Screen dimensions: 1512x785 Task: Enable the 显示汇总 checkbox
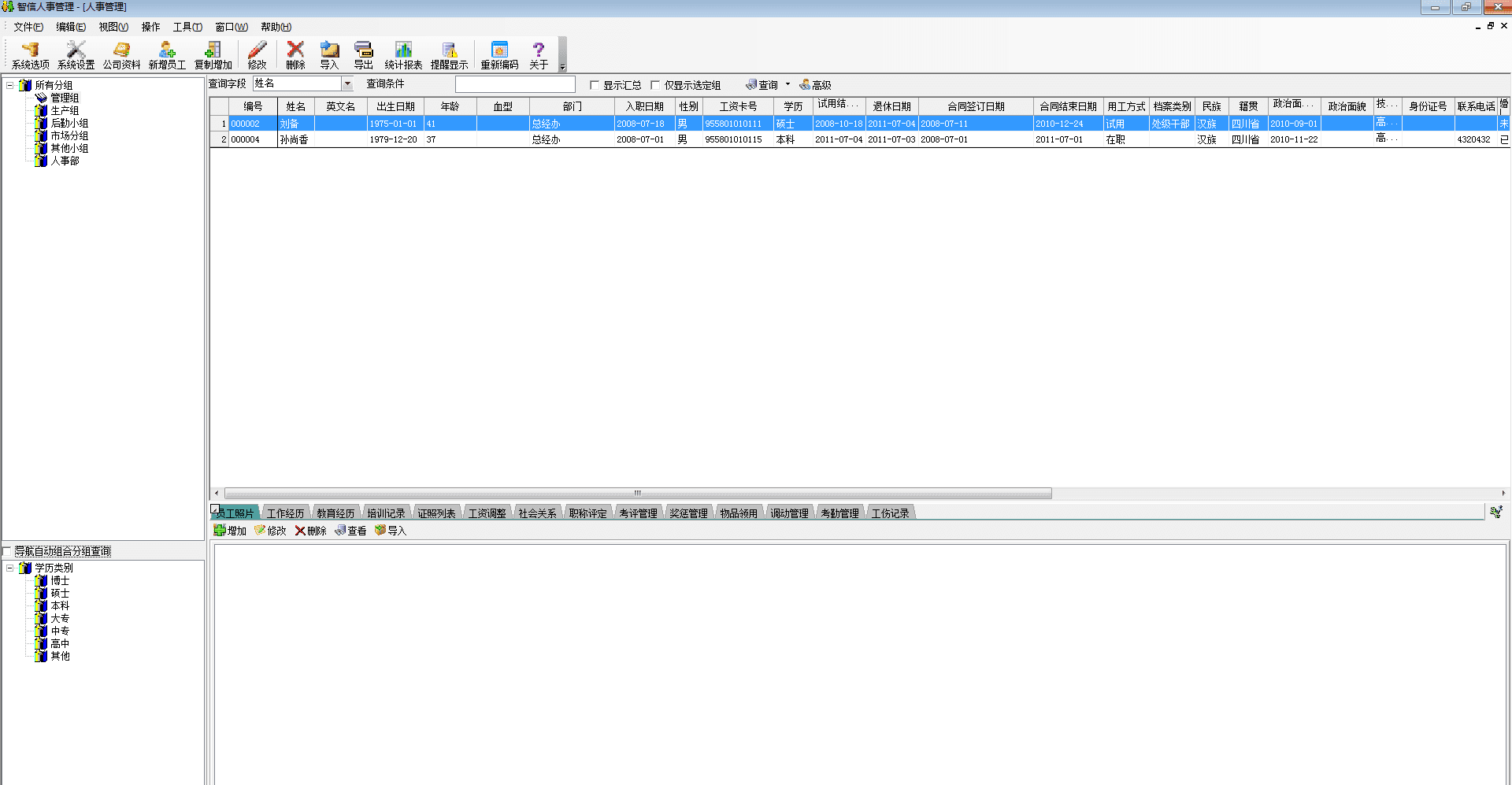click(x=595, y=85)
